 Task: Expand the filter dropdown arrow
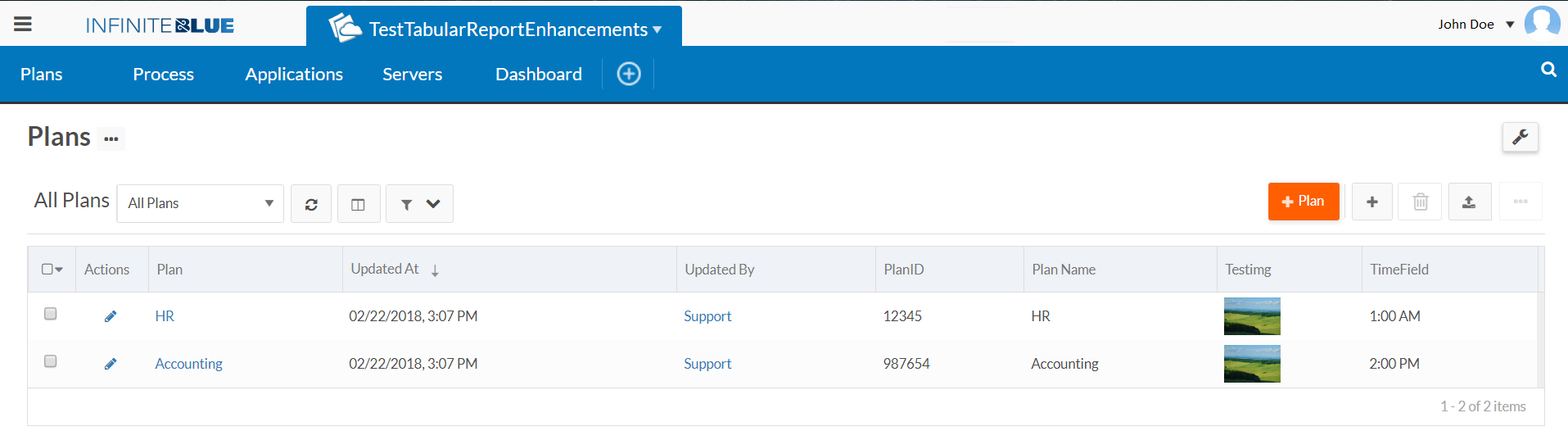click(433, 204)
